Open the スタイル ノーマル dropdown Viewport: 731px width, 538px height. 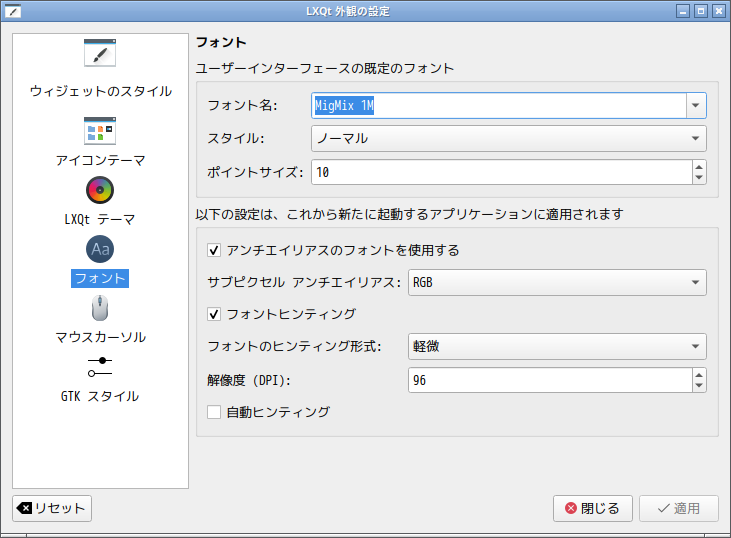click(x=509, y=138)
